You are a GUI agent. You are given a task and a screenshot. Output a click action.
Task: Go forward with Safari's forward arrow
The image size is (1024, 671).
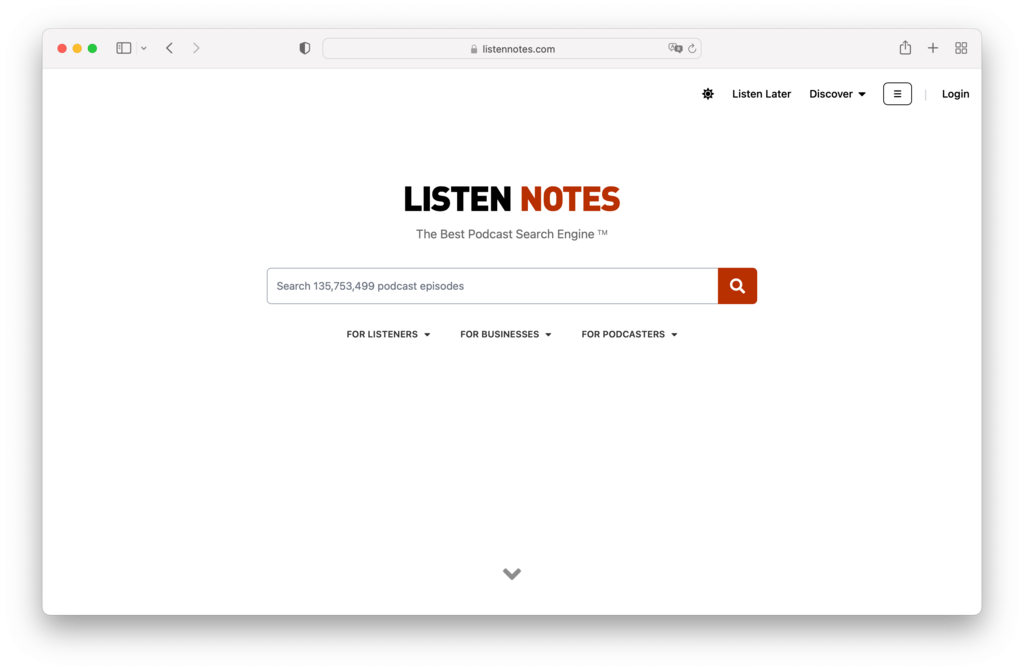click(x=196, y=48)
